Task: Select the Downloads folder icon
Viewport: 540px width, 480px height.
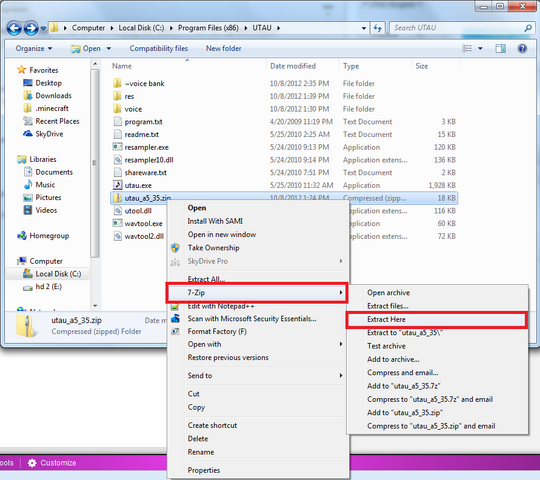Action: (28, 95)
